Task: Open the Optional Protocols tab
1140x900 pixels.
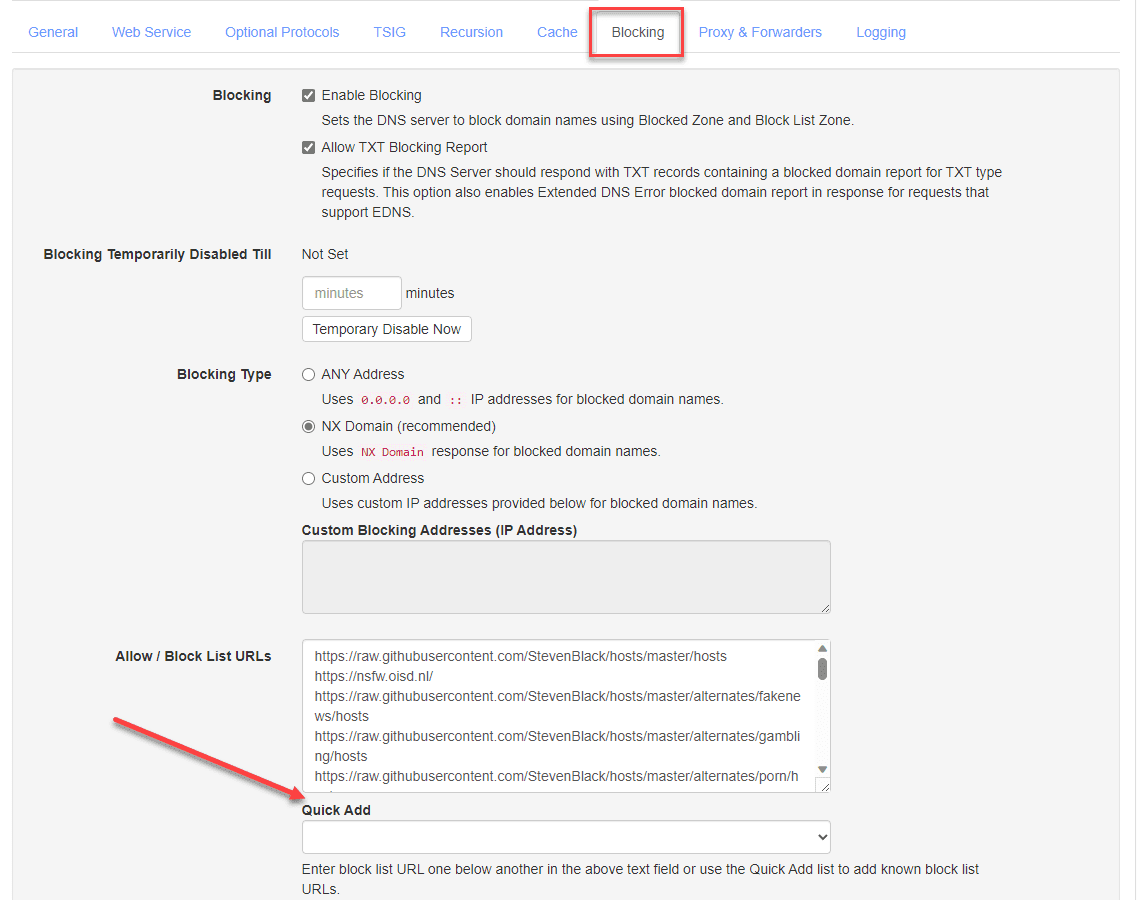Action: point(282,32)
